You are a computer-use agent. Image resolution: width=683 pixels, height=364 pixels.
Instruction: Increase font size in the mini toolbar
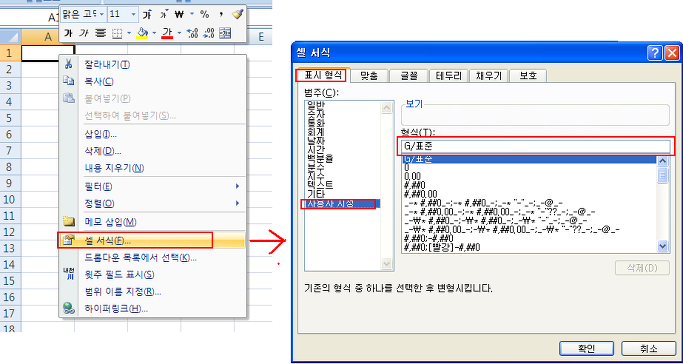coord(147,14)
